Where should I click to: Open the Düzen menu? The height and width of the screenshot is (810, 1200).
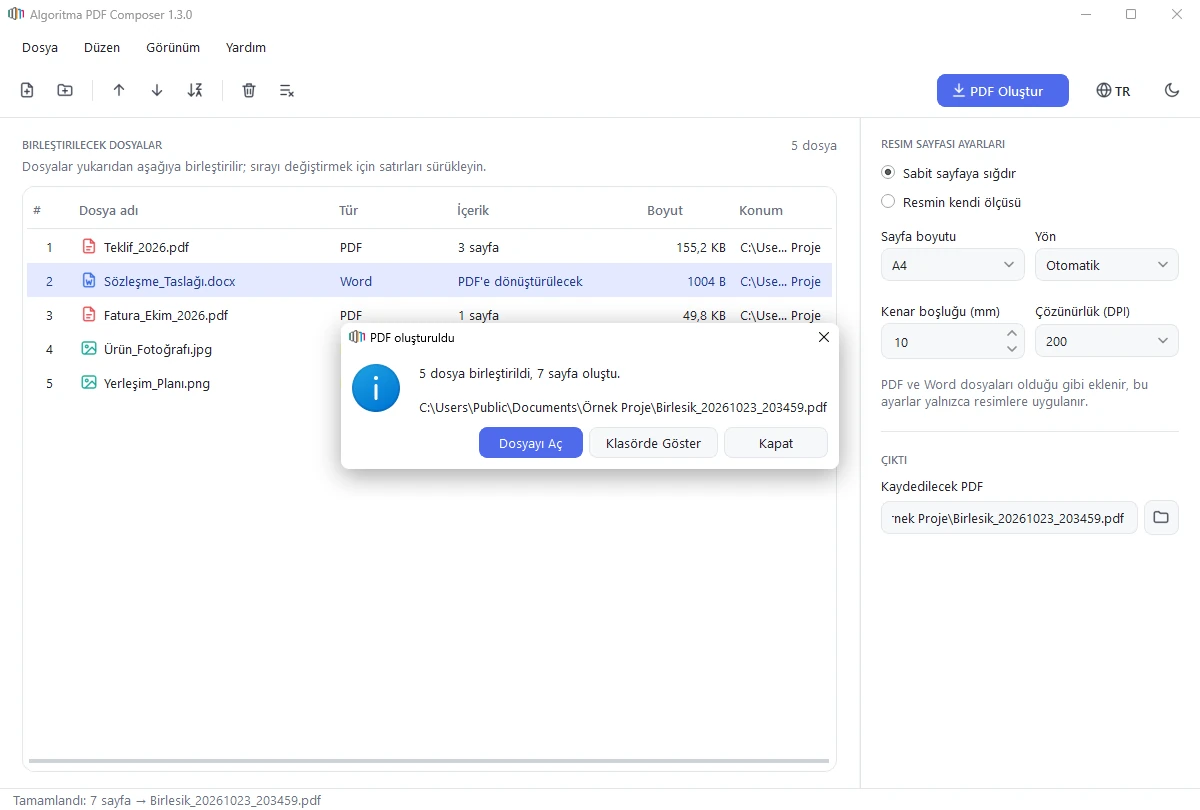pos(102,47)
